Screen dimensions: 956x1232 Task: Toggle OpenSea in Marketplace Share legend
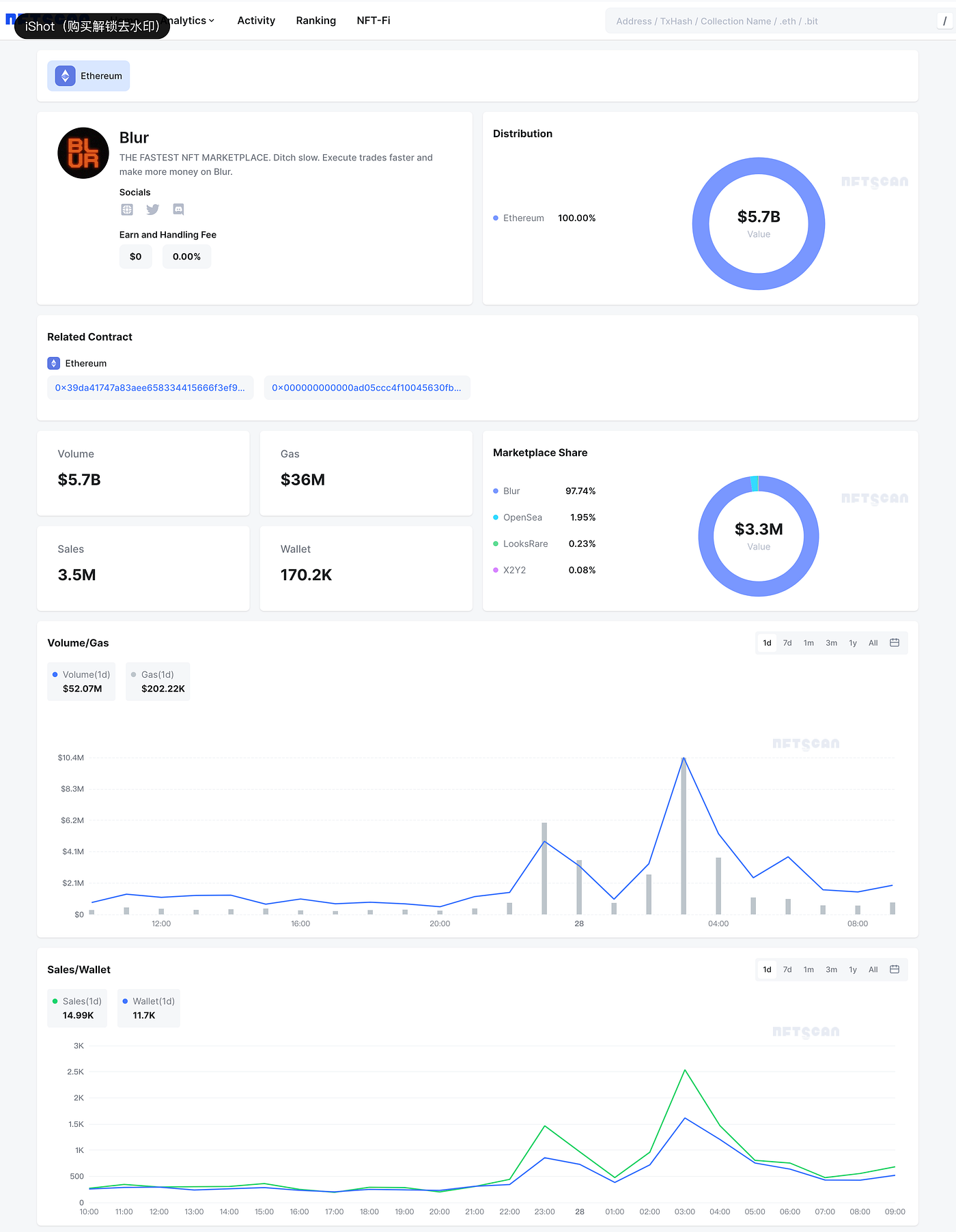tap(544, 517)
